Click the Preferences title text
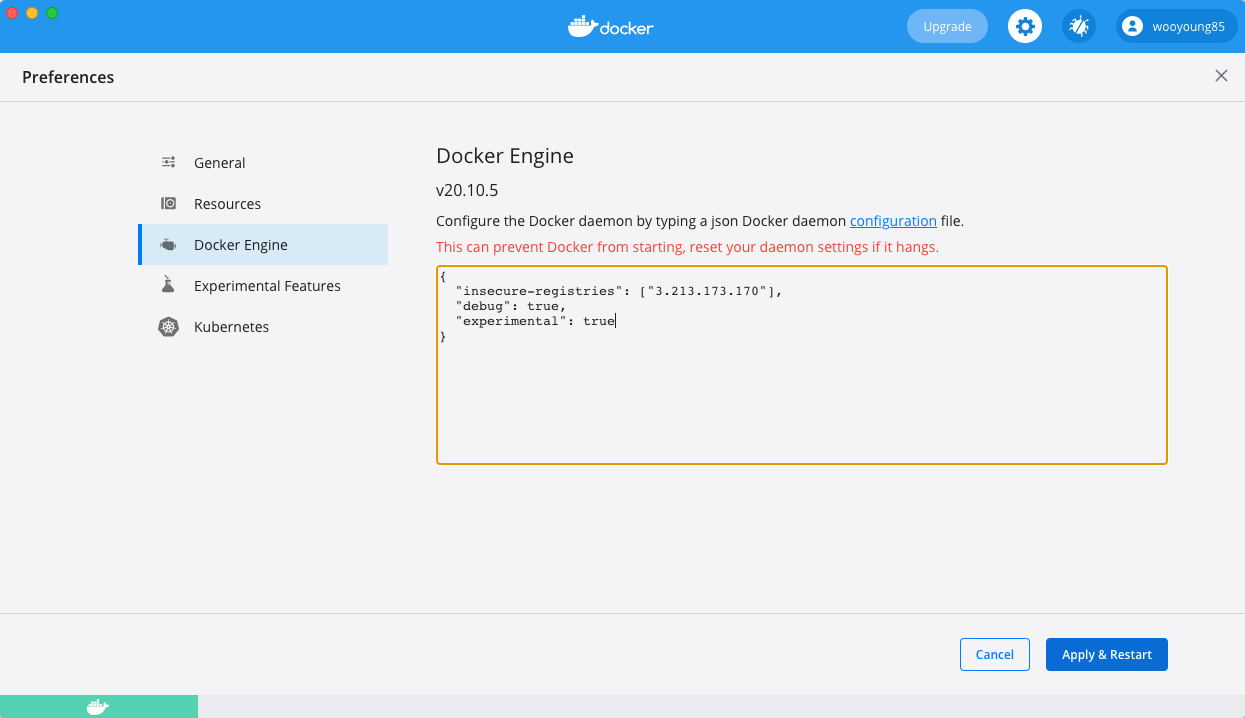The image size is (1245, 718). pos(68,77)
